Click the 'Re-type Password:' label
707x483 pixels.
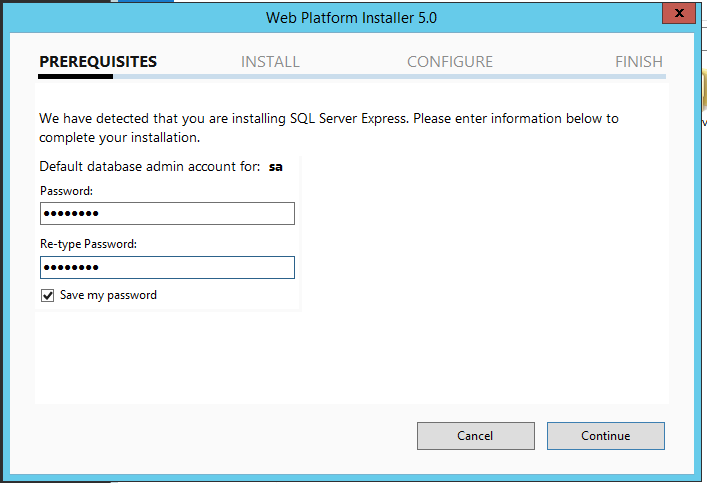[x=88, y=244]
